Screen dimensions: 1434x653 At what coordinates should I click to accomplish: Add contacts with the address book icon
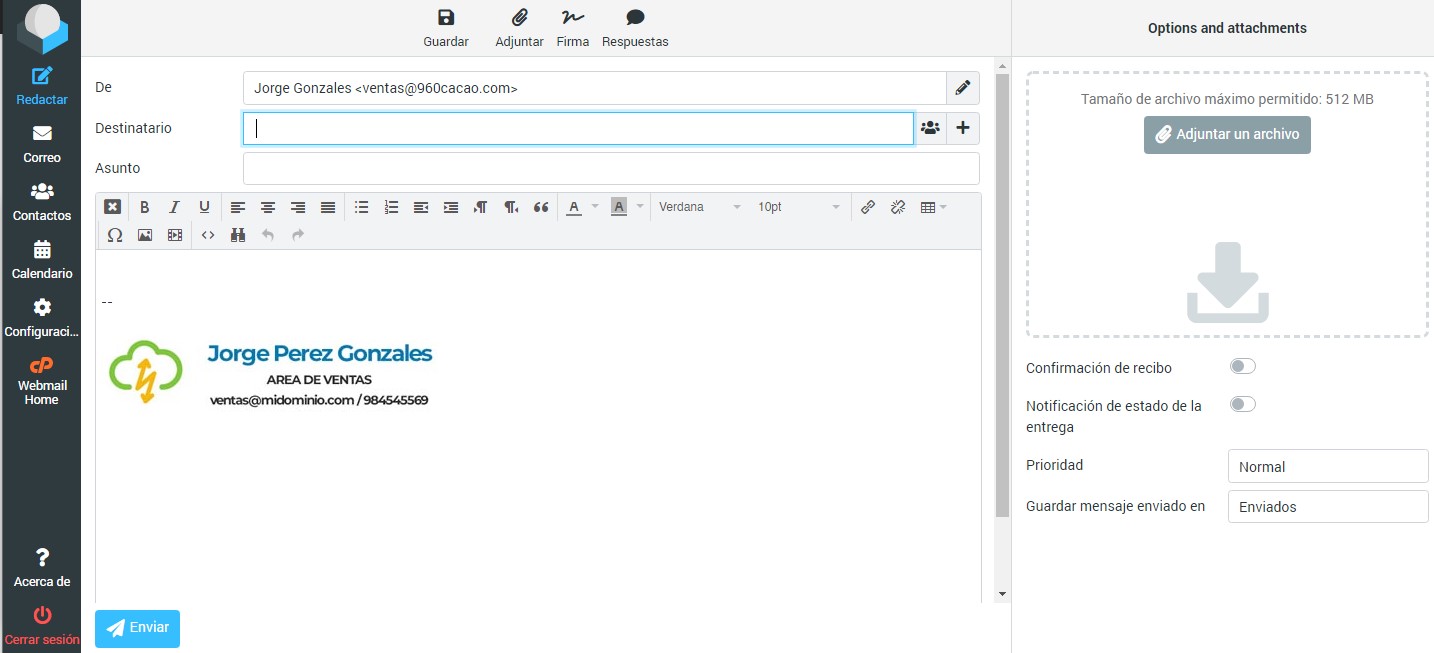pos(930,128)
